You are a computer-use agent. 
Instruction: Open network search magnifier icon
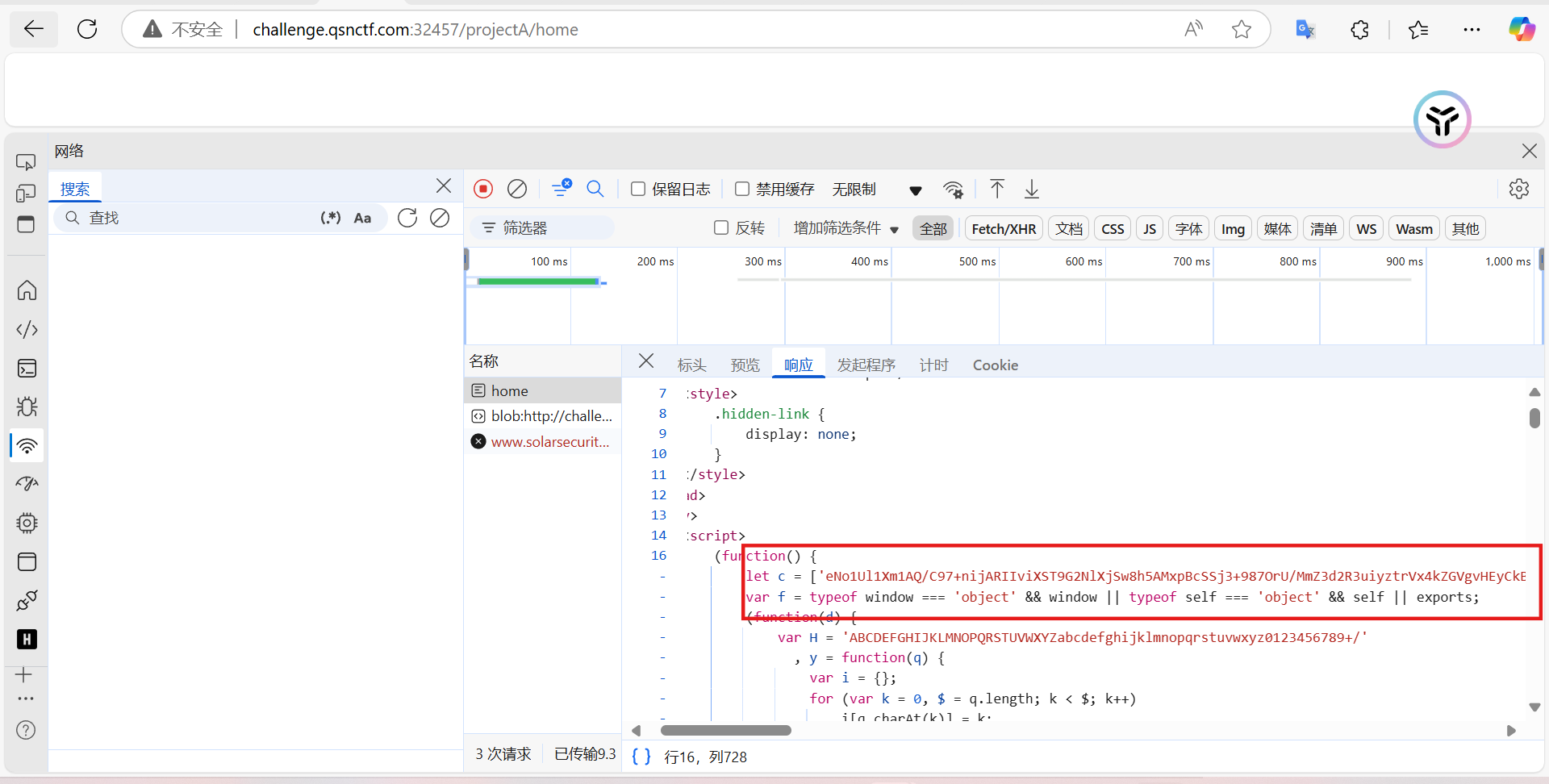point(595,189)
